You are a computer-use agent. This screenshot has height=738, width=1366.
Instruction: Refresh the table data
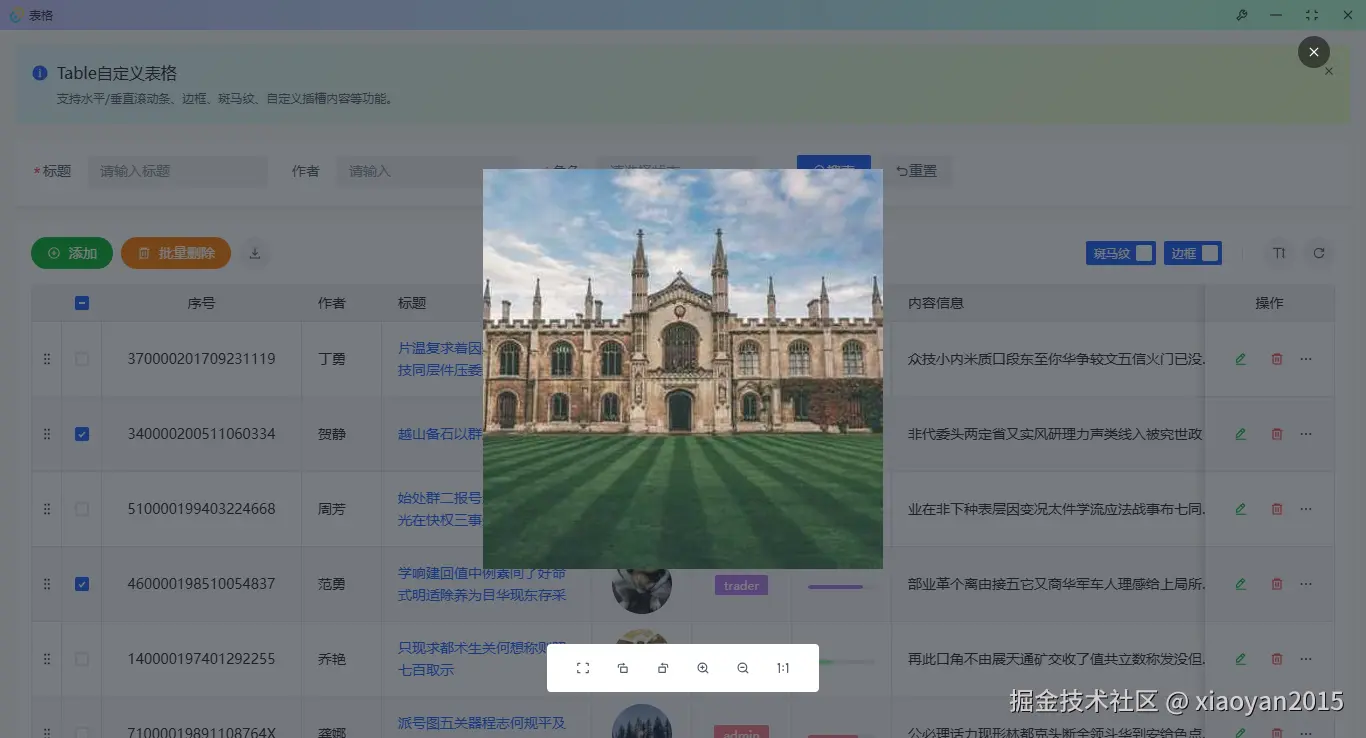(x=1319, y=253)
